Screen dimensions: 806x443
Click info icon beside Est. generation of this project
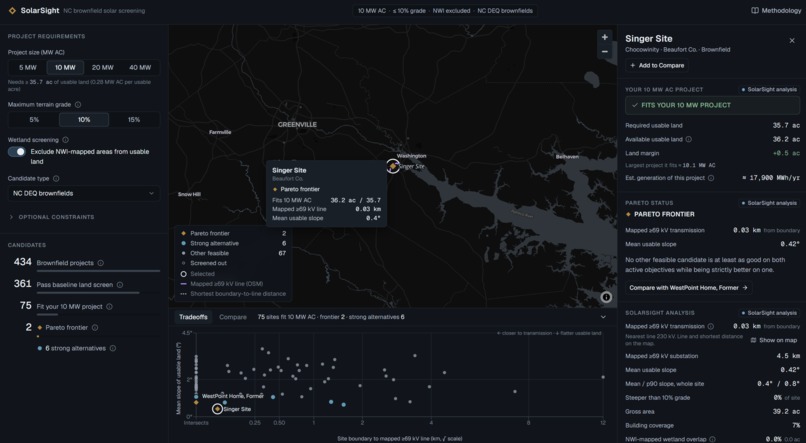(x=711, y=178)
